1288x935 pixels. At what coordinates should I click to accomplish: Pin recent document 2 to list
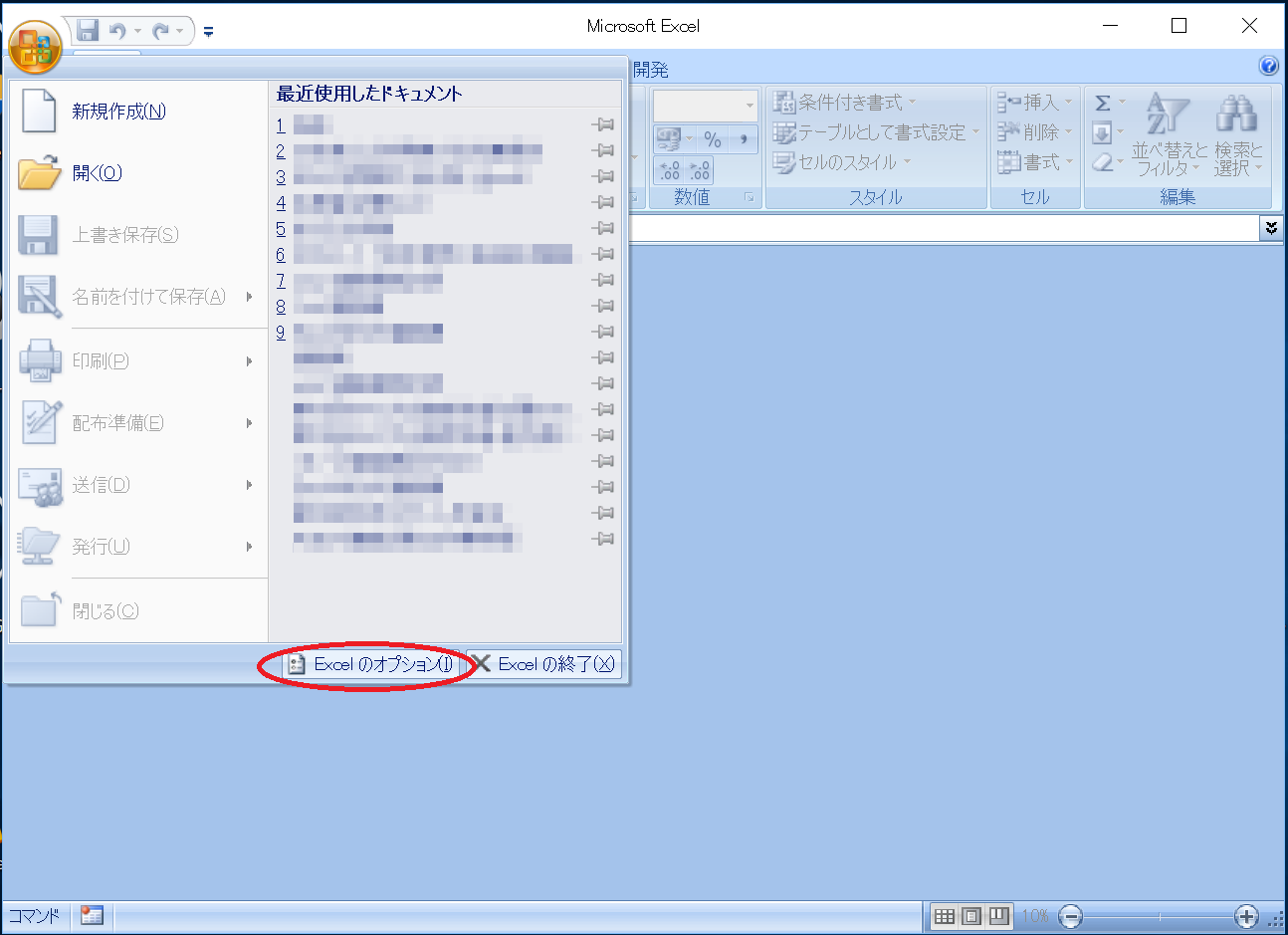tap(603, 150)
